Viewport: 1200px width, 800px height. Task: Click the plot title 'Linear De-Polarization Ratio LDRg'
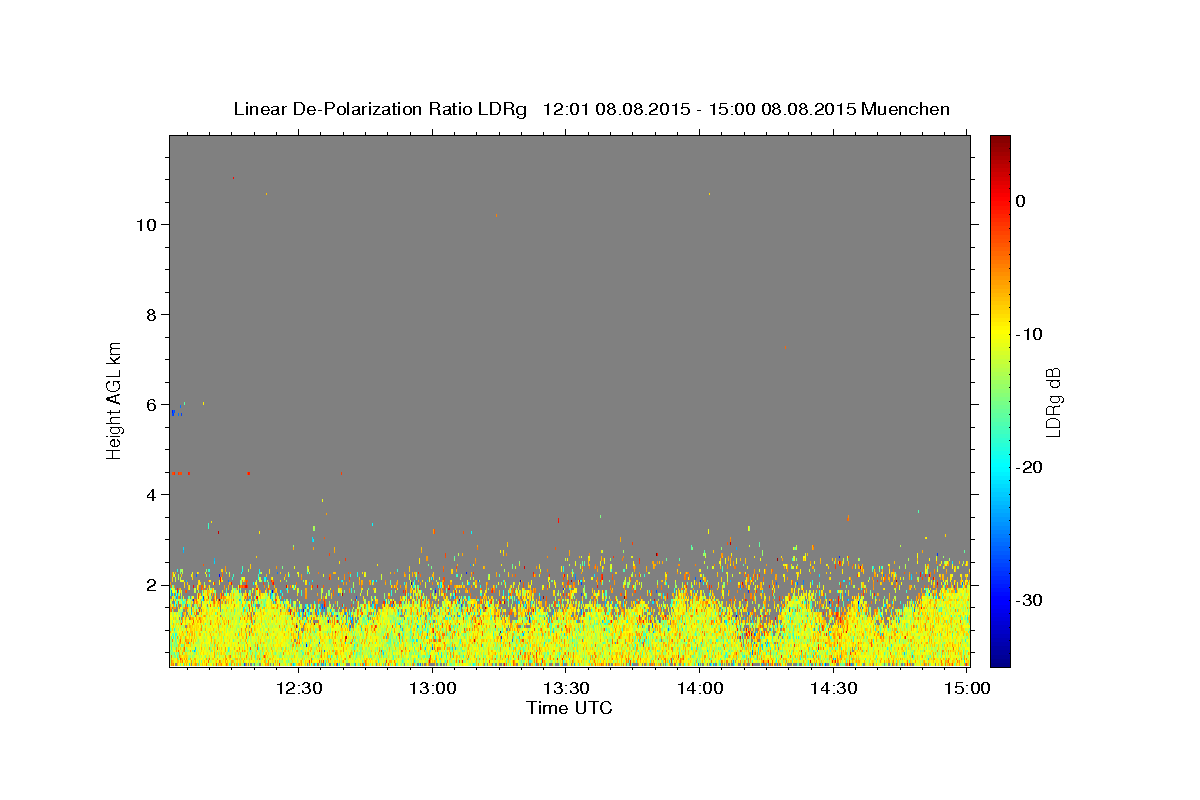(x=379, y=109)
